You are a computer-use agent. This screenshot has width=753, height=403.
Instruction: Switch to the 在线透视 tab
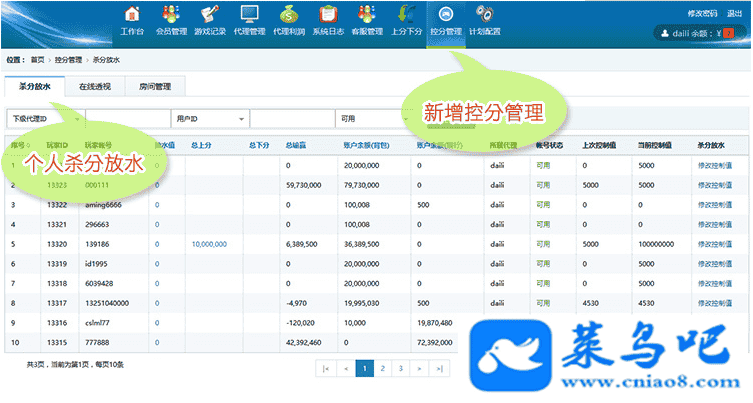point(96,87)
